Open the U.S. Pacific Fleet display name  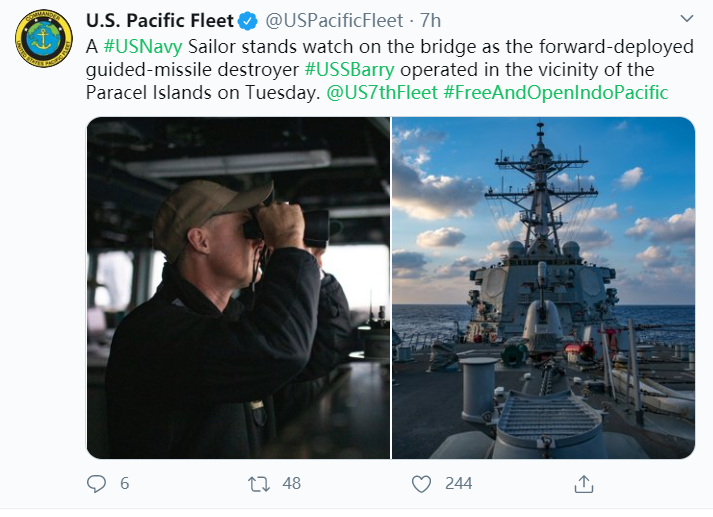tap(160, 20)
